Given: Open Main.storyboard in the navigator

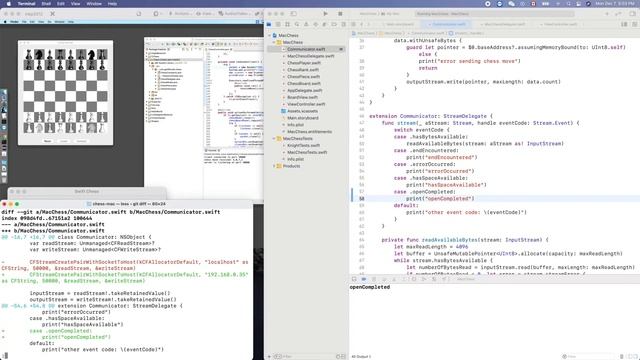Looking at the screenshot, I should pos(302,118).
